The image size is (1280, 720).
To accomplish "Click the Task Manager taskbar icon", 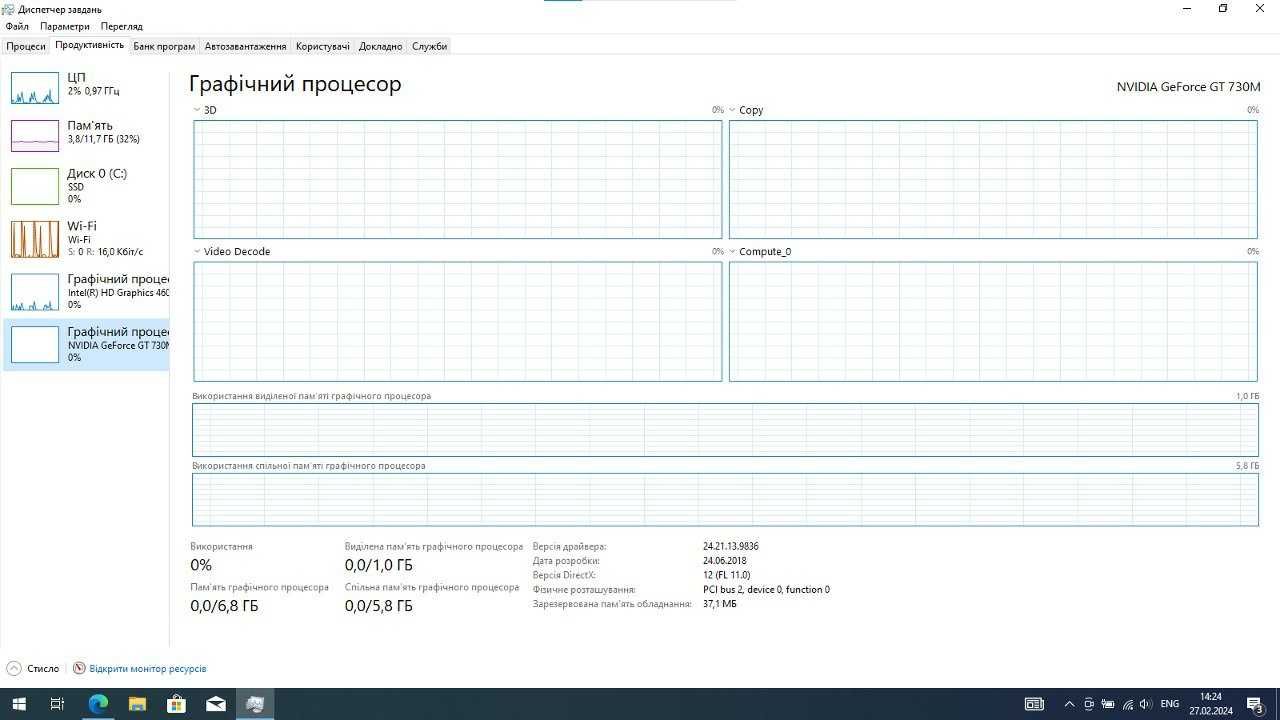I will [x=254, y=704].
